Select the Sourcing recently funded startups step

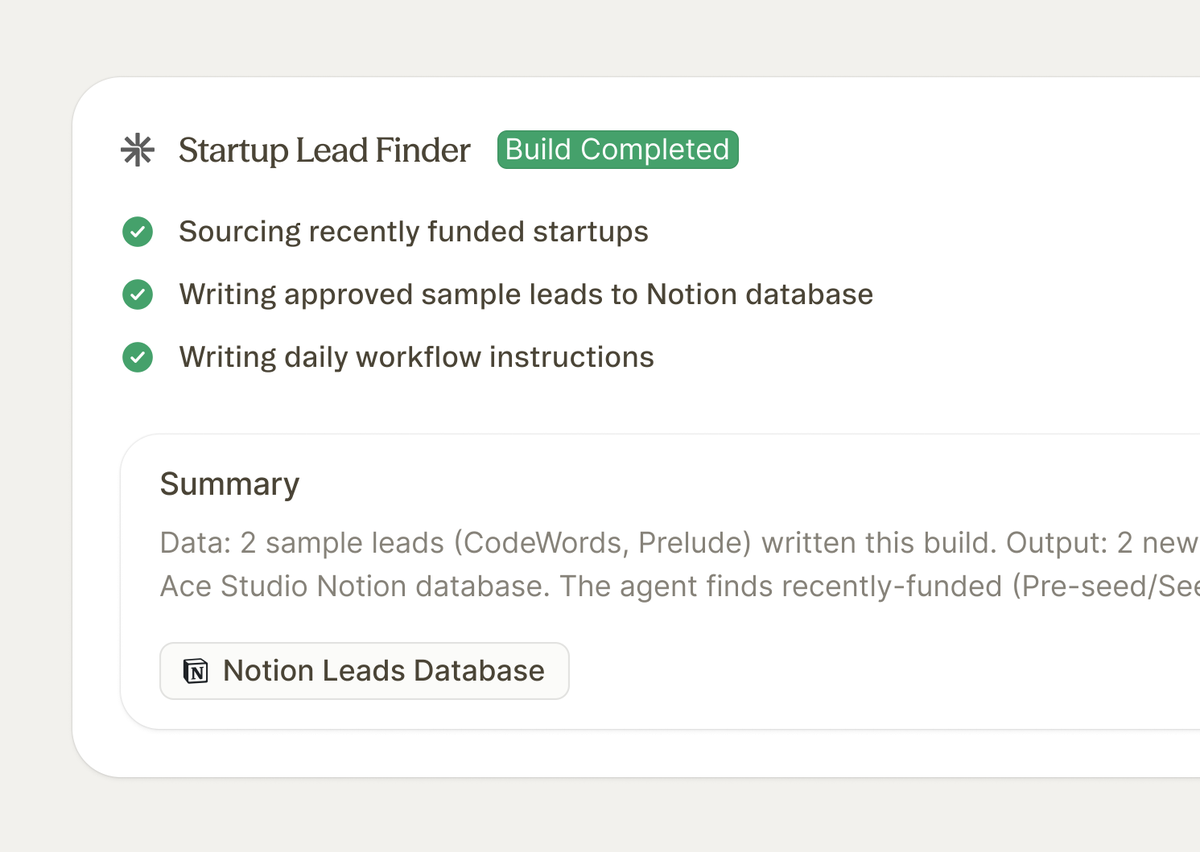pos(413,232)
